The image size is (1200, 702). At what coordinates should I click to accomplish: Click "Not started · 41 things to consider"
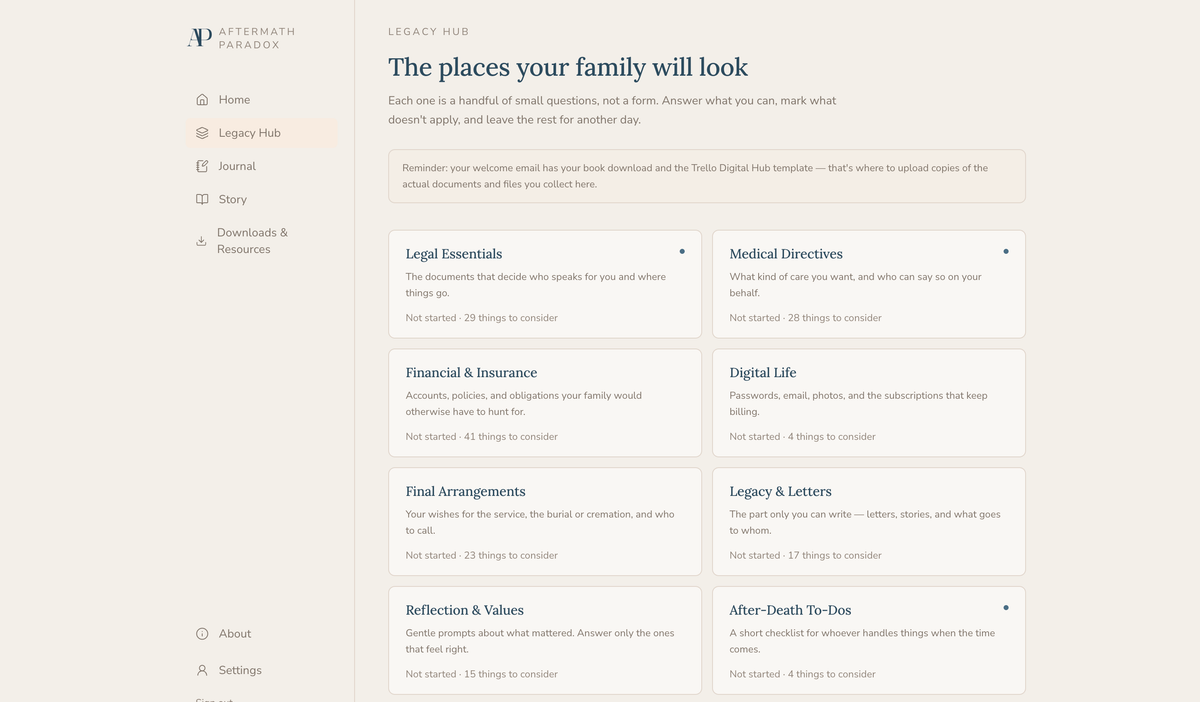pos(482,437)
